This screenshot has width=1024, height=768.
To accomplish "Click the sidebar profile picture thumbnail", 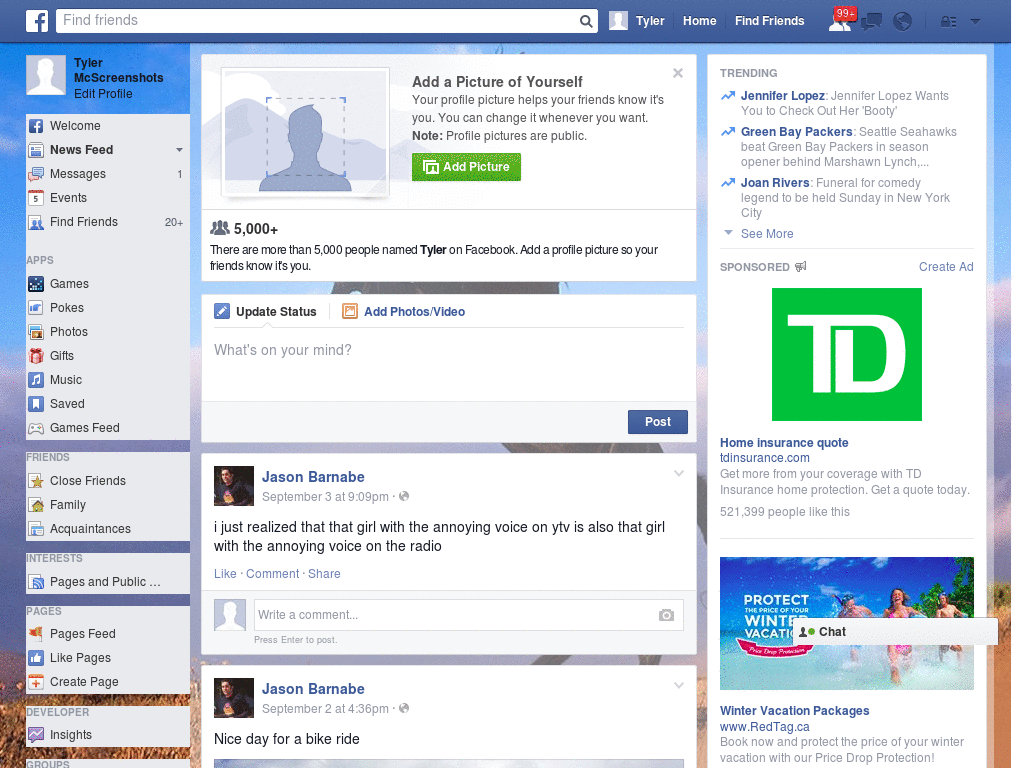I will pos(46,75).
